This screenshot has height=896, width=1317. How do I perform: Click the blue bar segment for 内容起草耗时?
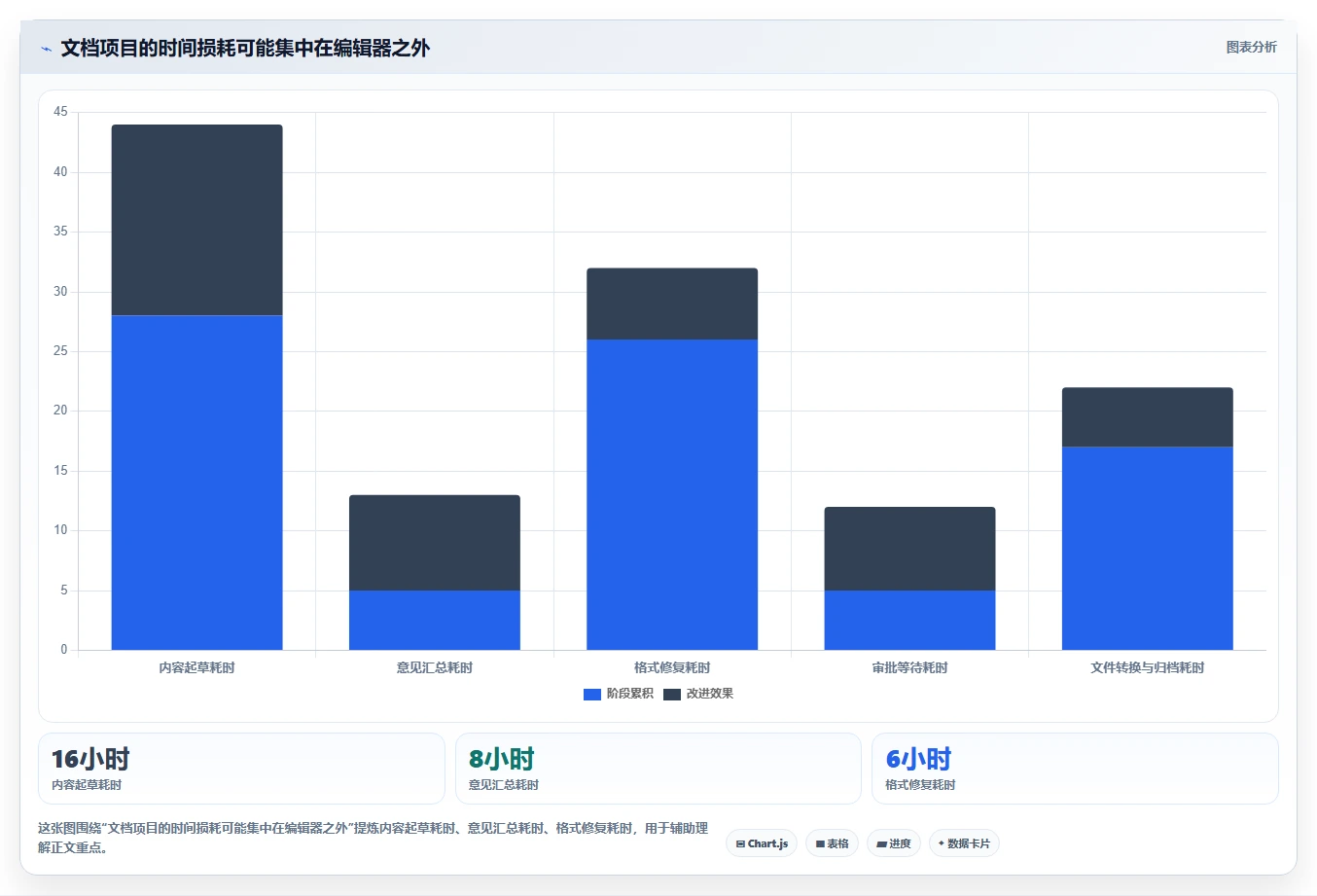pos(197,483)
